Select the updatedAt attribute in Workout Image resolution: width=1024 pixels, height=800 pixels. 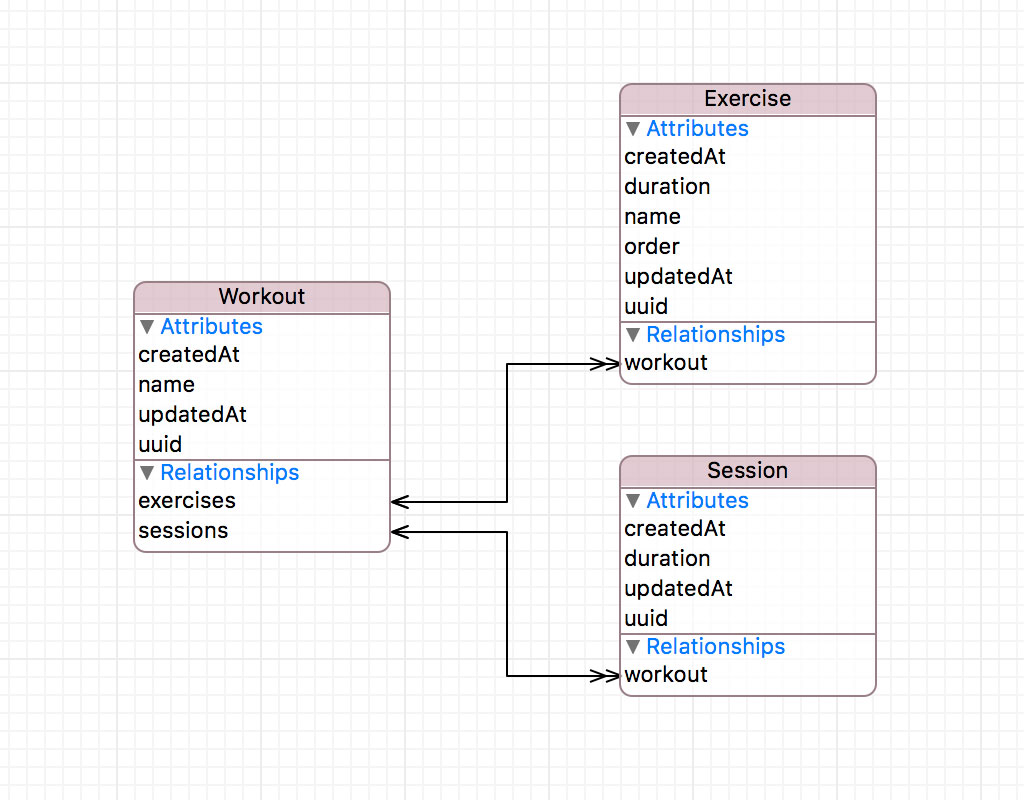192,414
